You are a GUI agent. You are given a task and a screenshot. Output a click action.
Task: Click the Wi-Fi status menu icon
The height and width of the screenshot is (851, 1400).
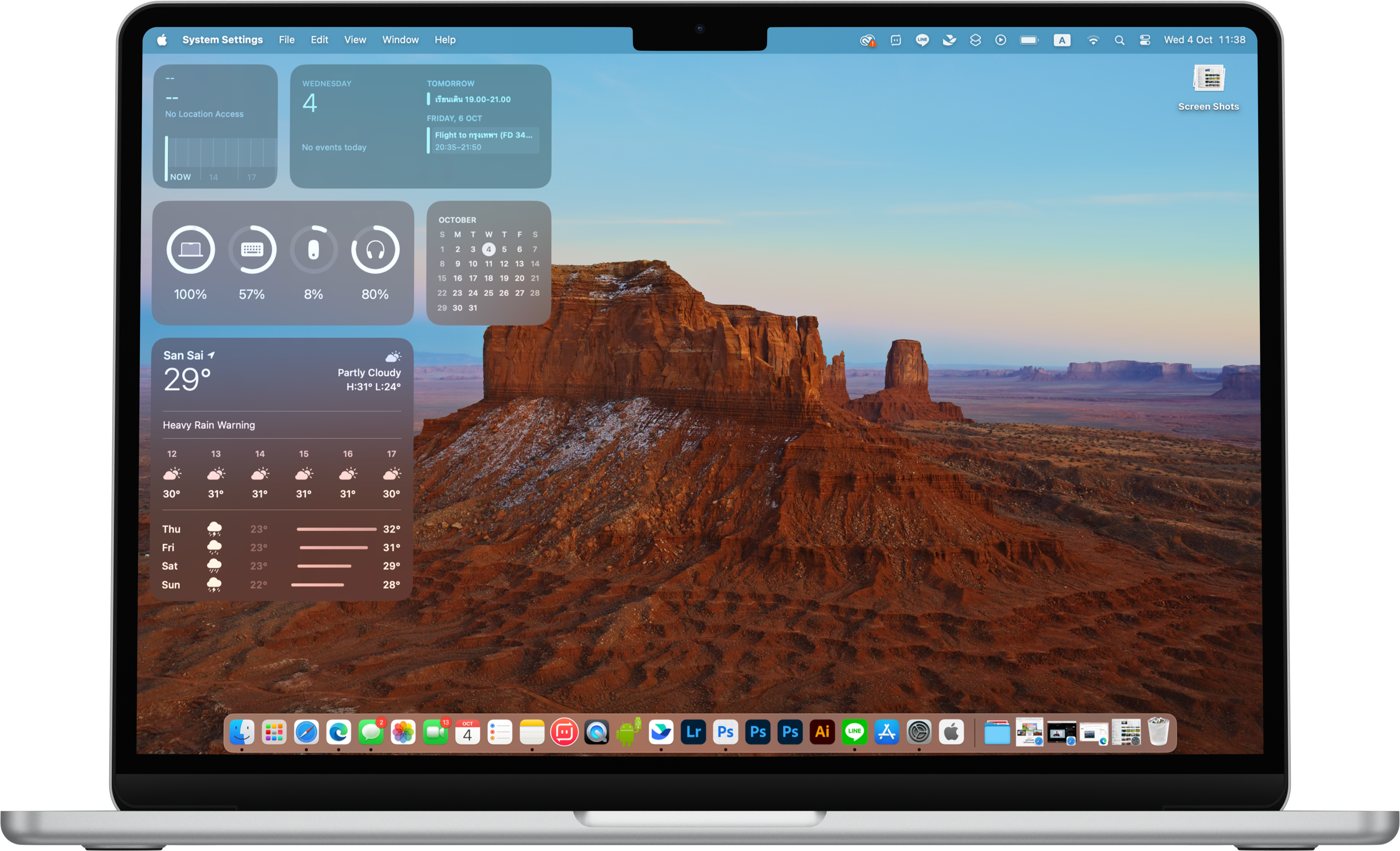(1093, 40)
